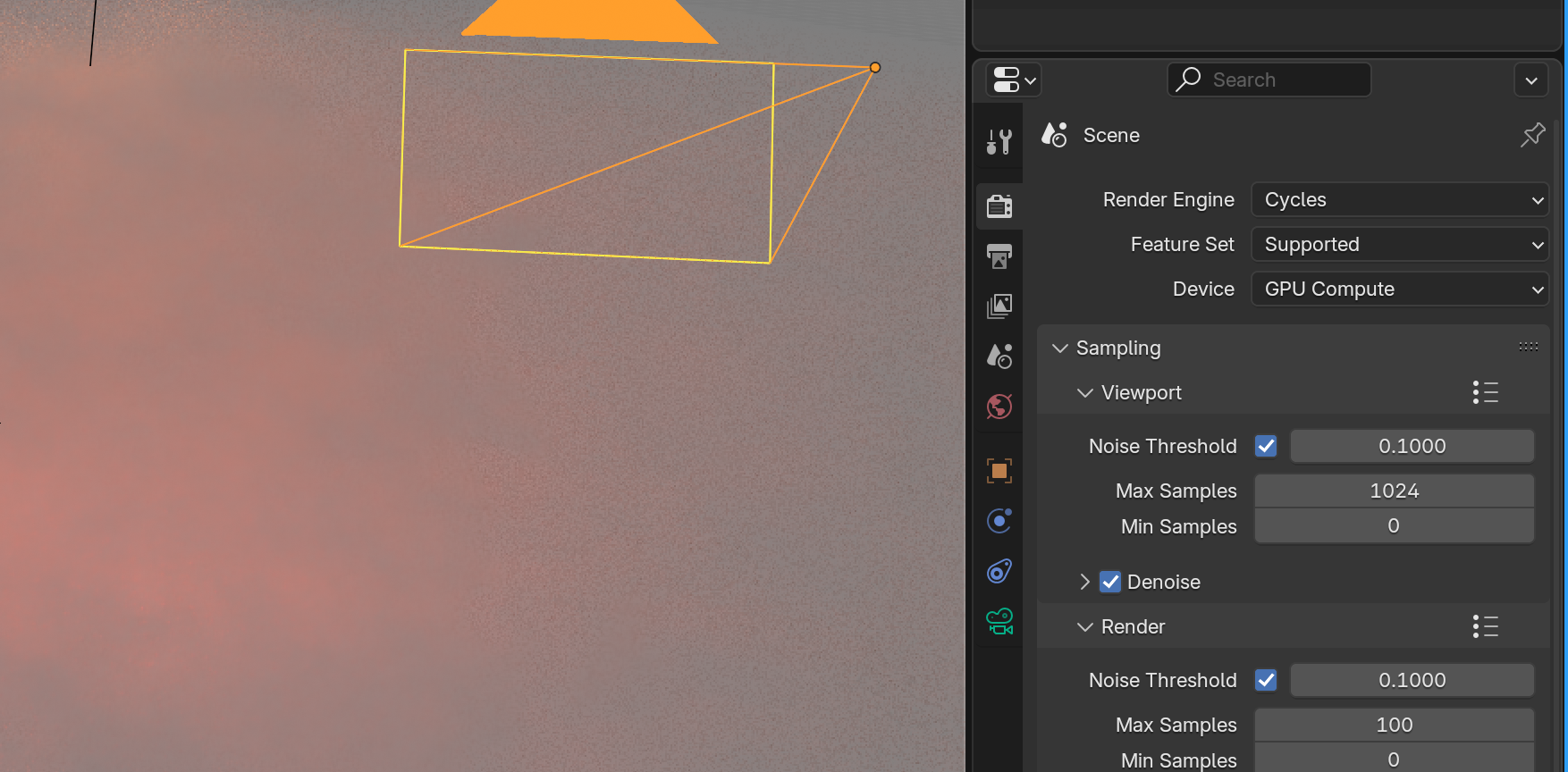This screenshot has width=1568, height=772.
Task: Click Render Min Samples field
Action: point(1394,759)
